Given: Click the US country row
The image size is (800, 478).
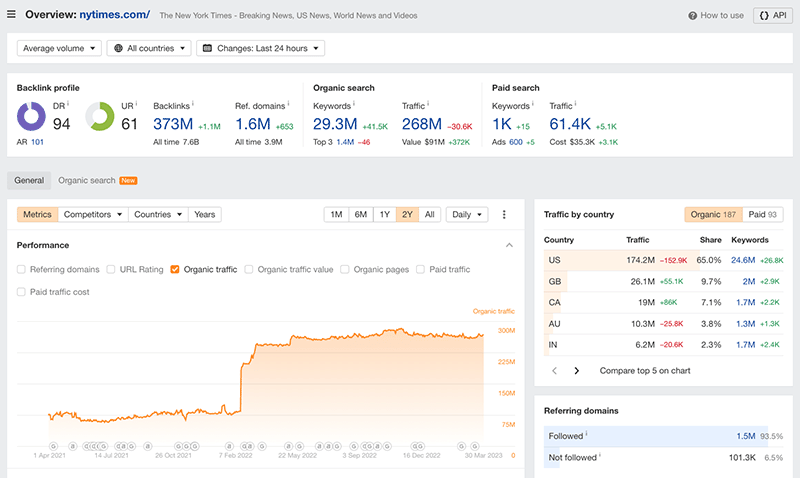Looking at the screenshot, I should (x=663, y=260).
